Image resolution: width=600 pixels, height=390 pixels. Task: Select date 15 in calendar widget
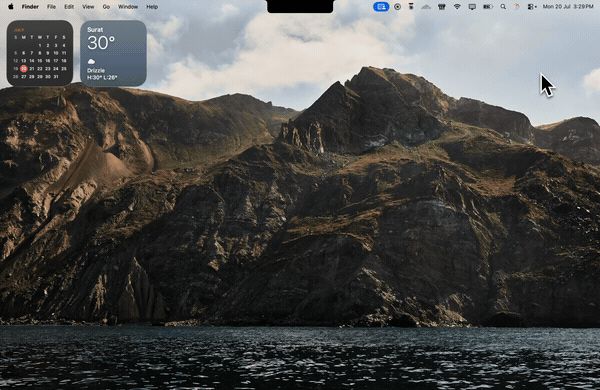(x=40, y=61)
